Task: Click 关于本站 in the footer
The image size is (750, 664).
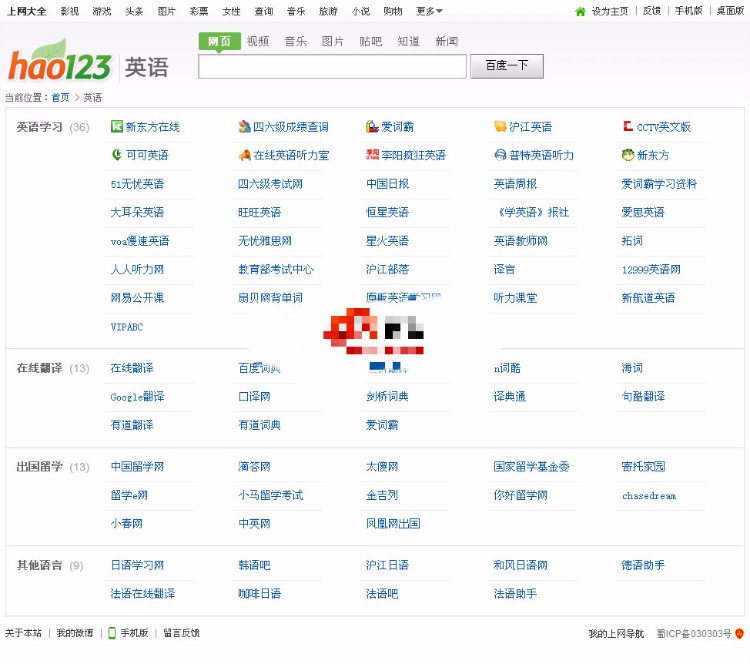Action: point(23,633)
